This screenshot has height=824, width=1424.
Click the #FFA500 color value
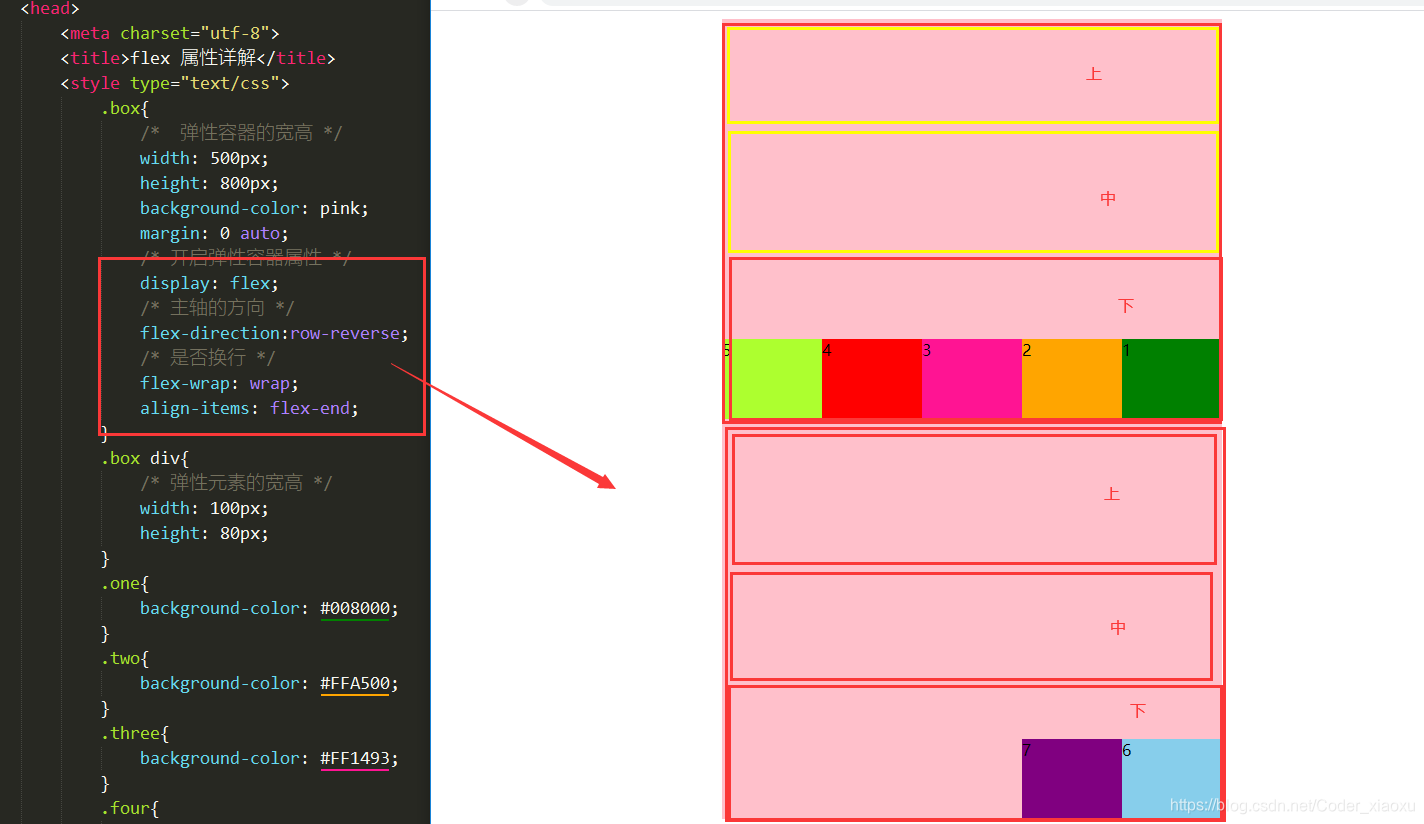pyautogui.click(x=355, y=683)
